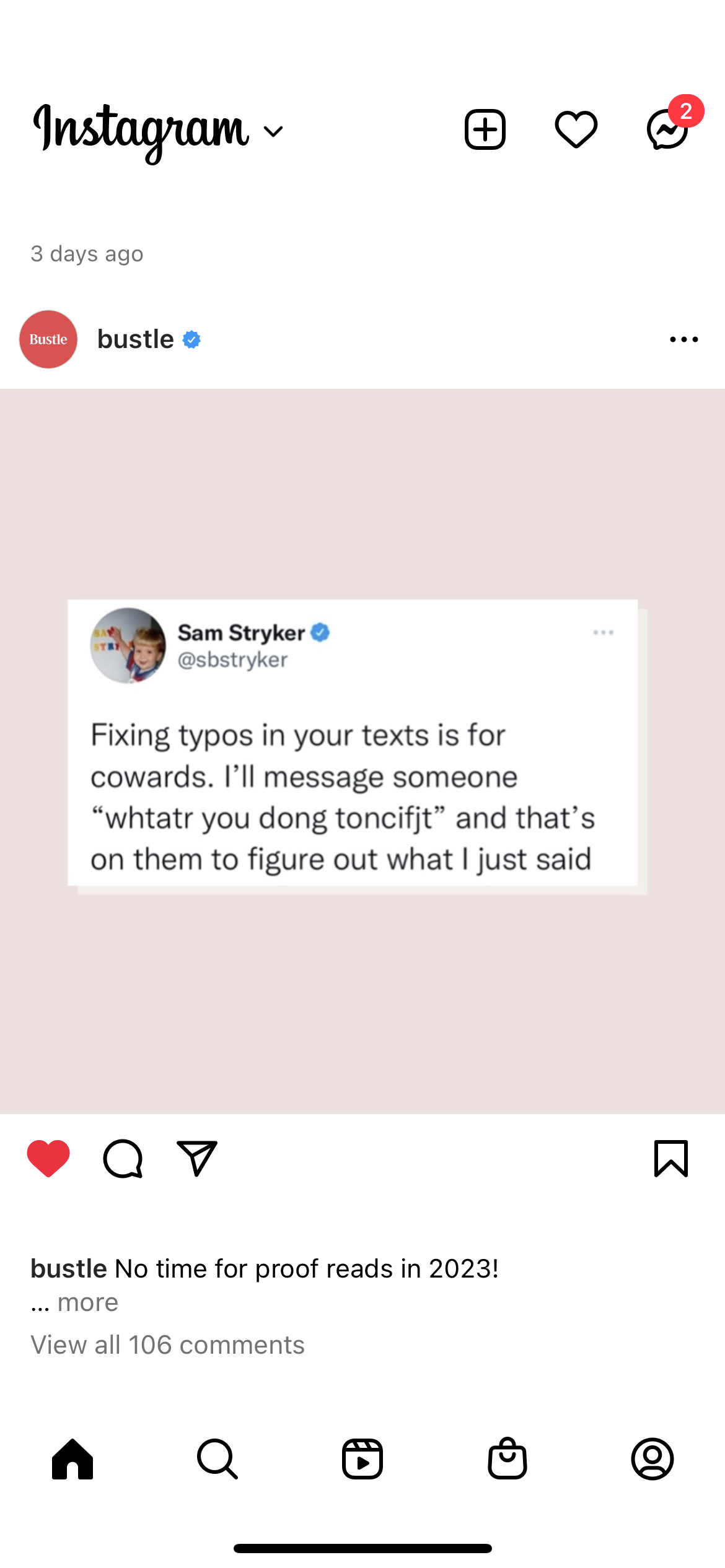View bustle's profile picture avatar
Viewport: 725px width, 1568px height.
[48, 339]
